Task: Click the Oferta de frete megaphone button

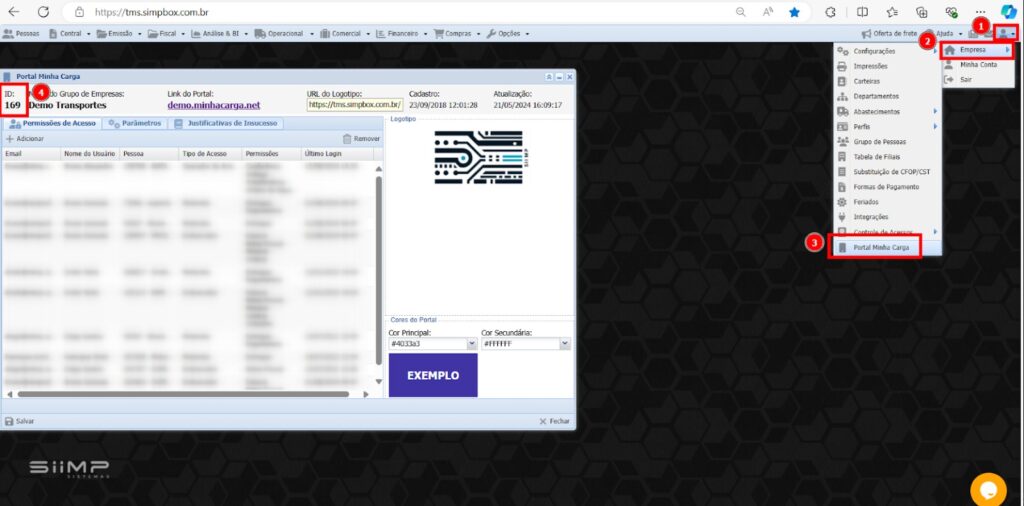Action: coord(889,33)
